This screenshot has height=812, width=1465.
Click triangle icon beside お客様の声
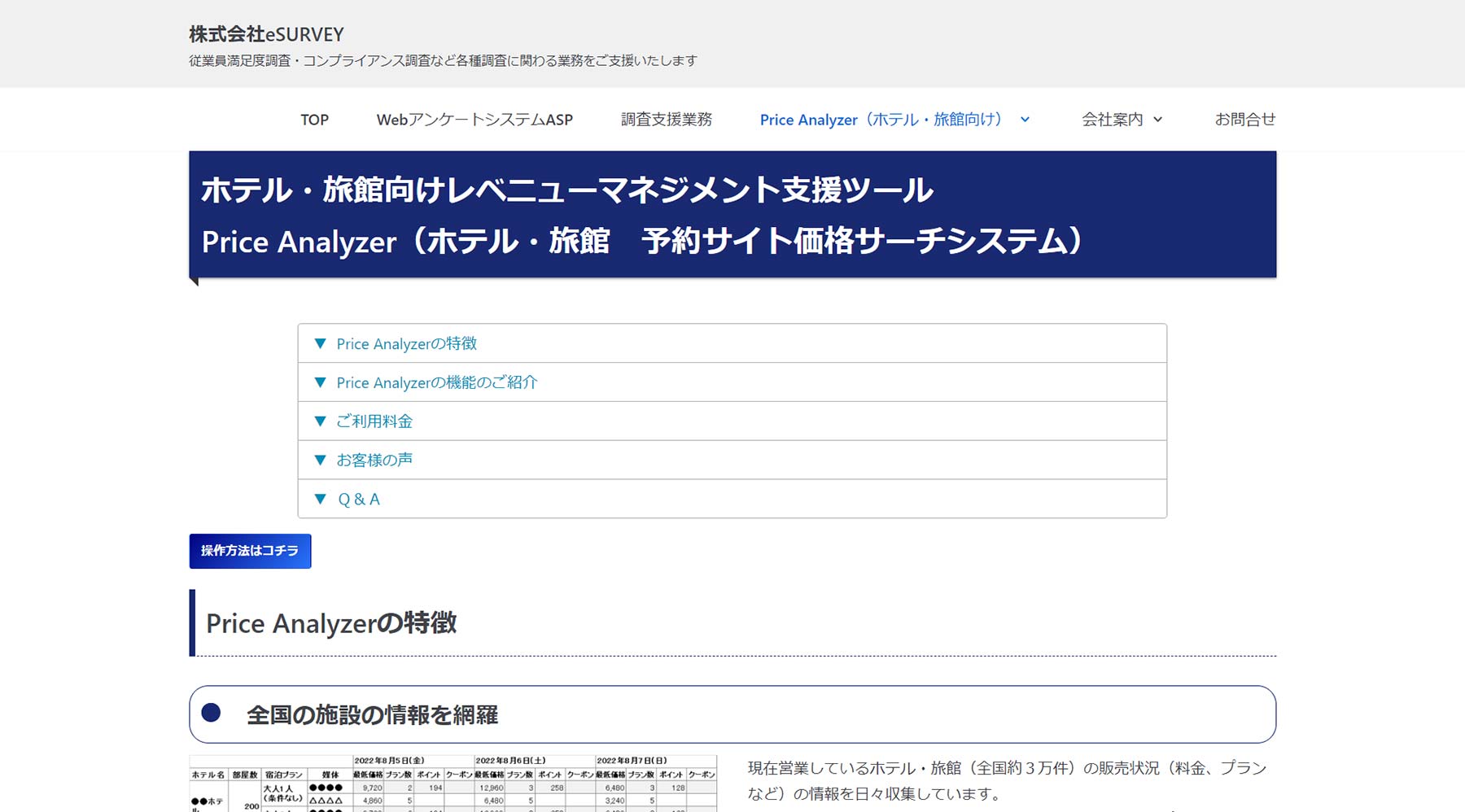321,460
